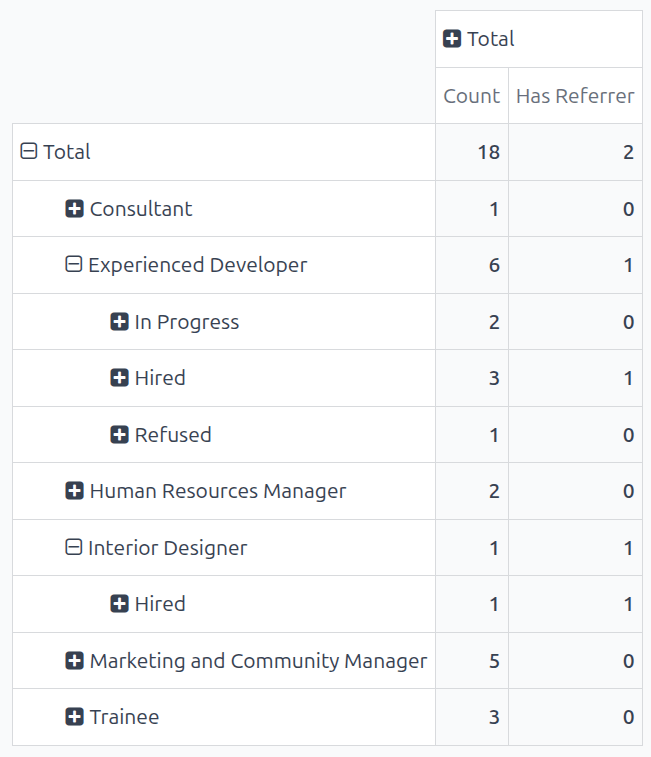This screenshot has width=651, height=757.
Task: Expand the Consultant row plus icon
Action: pyautogui.click(x=74, y=209)
